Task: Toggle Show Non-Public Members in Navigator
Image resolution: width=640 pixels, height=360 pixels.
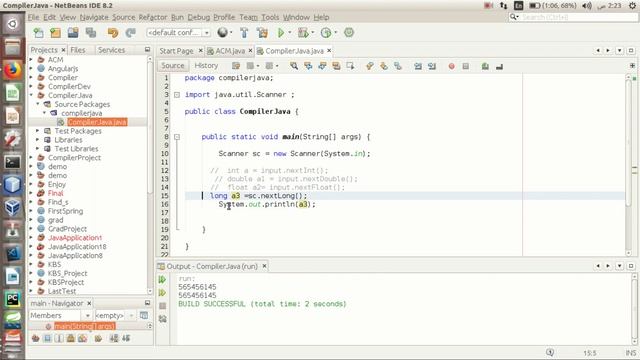Action: (71, 338)
